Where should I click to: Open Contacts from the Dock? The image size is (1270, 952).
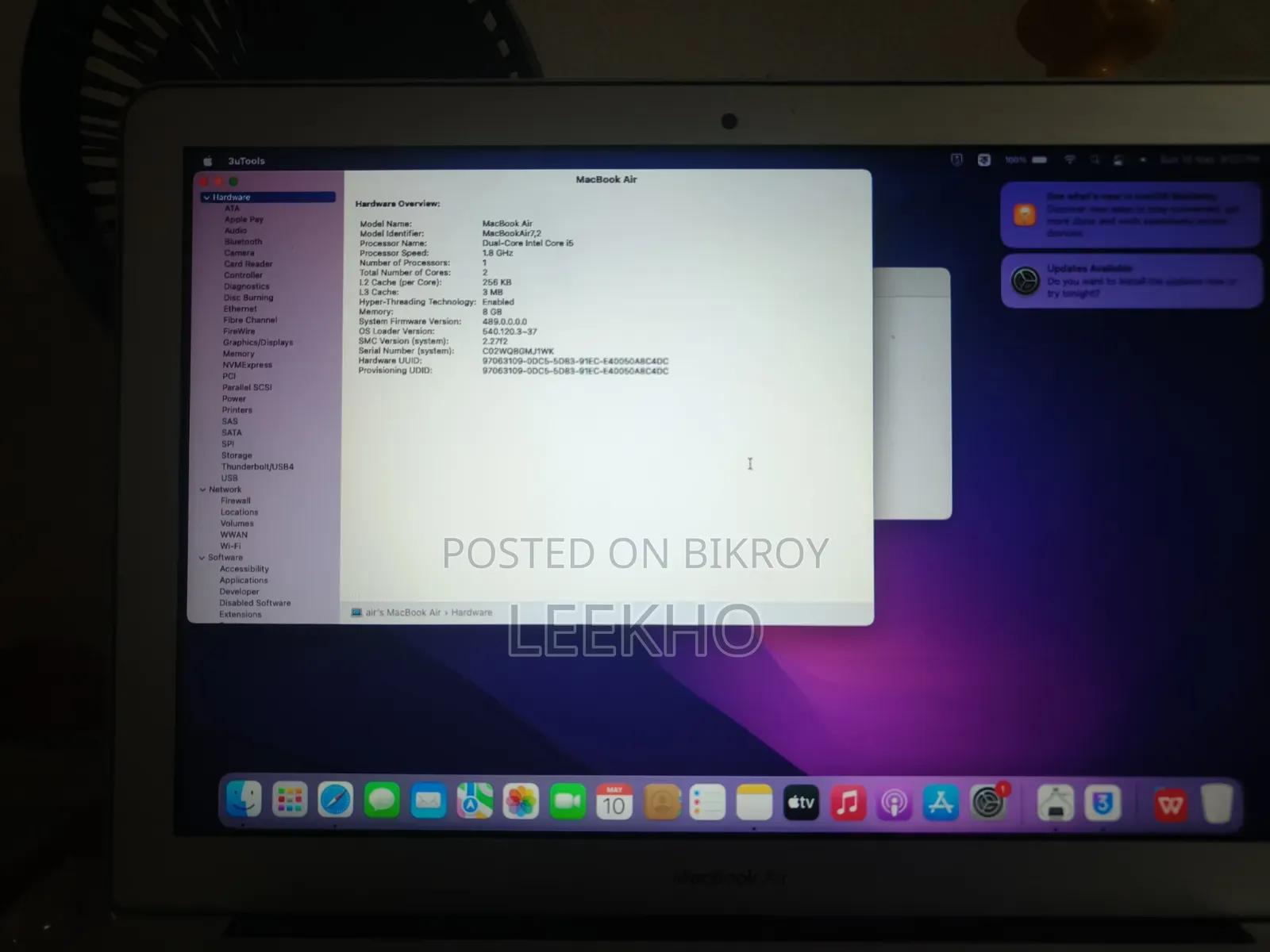pos(661,803)
